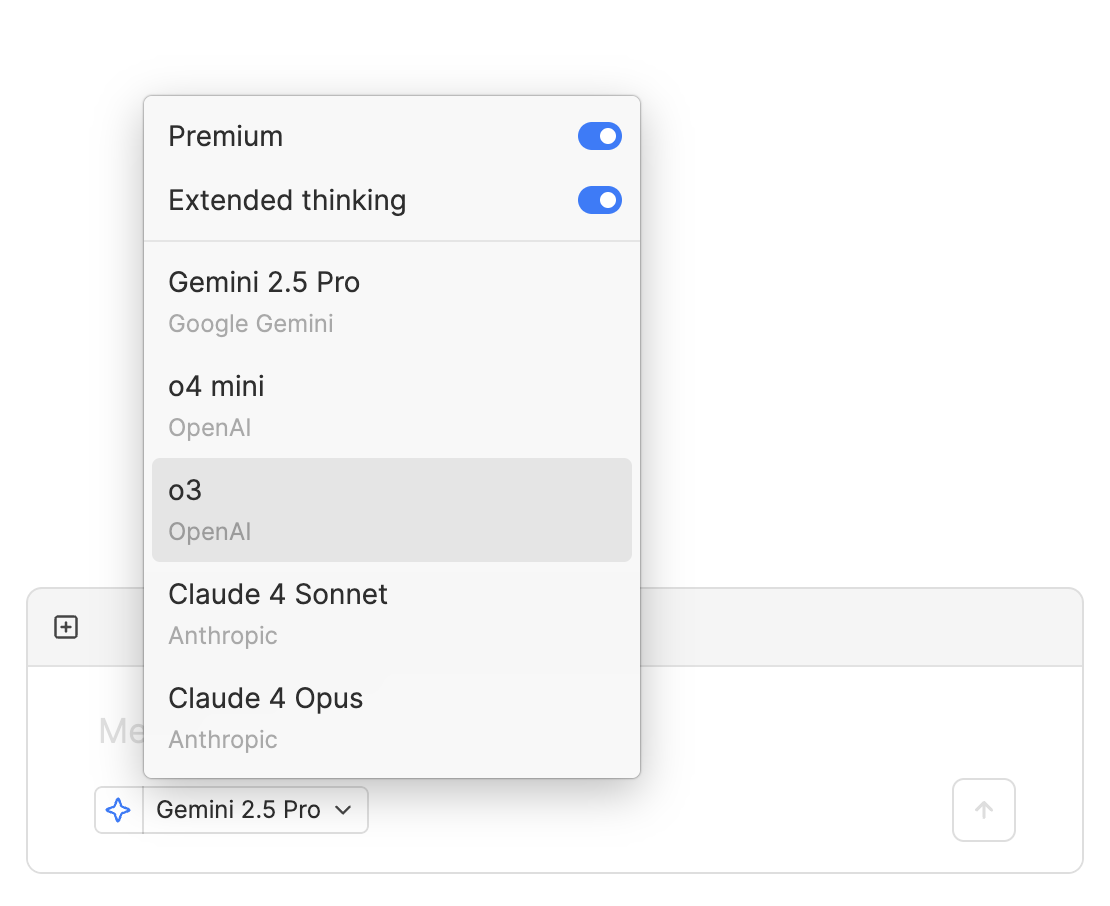The image size is (1110, 906).
Task: Click the plus-in-square add icon
Action: point(66,627)
